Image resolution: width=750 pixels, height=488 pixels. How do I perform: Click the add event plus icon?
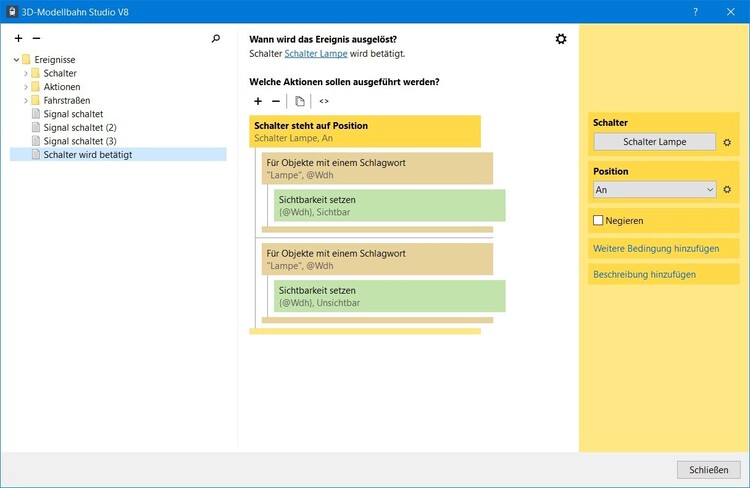pos(18,38)
